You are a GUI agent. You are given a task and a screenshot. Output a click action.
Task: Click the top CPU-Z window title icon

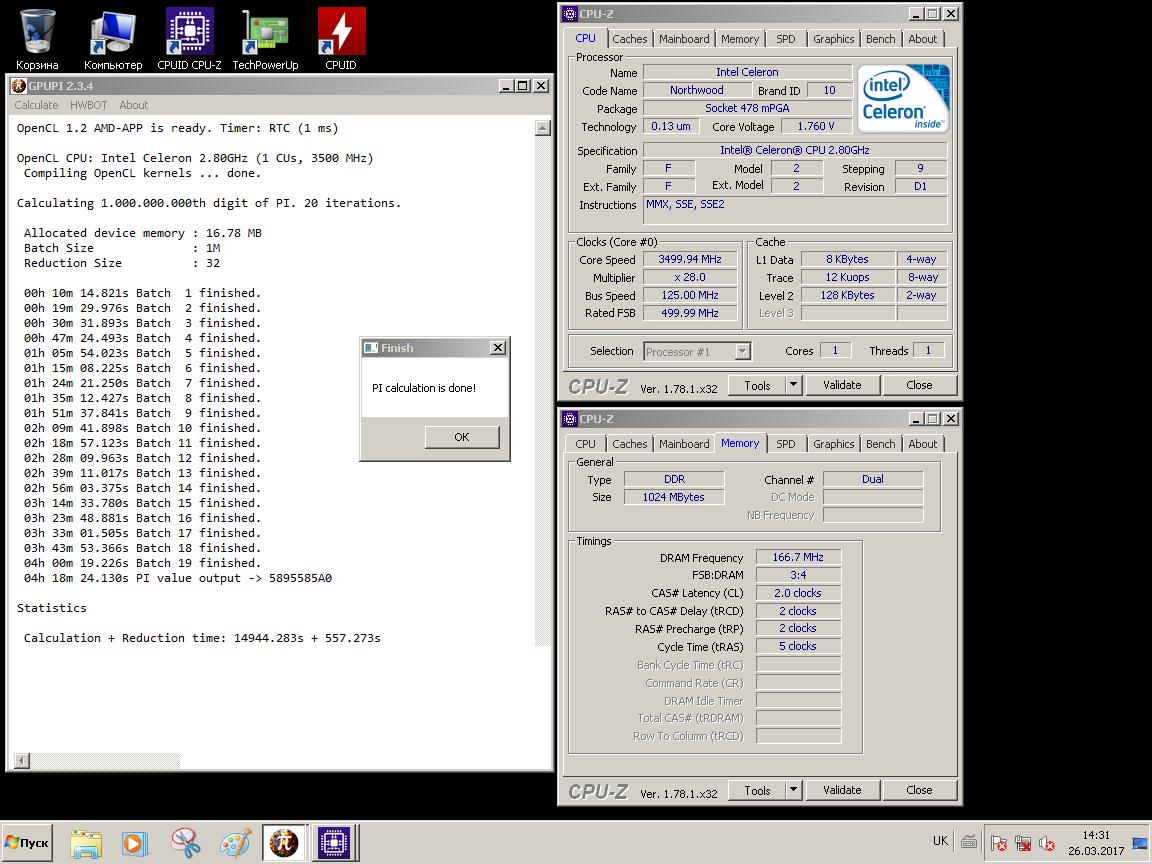click(570, 14)
